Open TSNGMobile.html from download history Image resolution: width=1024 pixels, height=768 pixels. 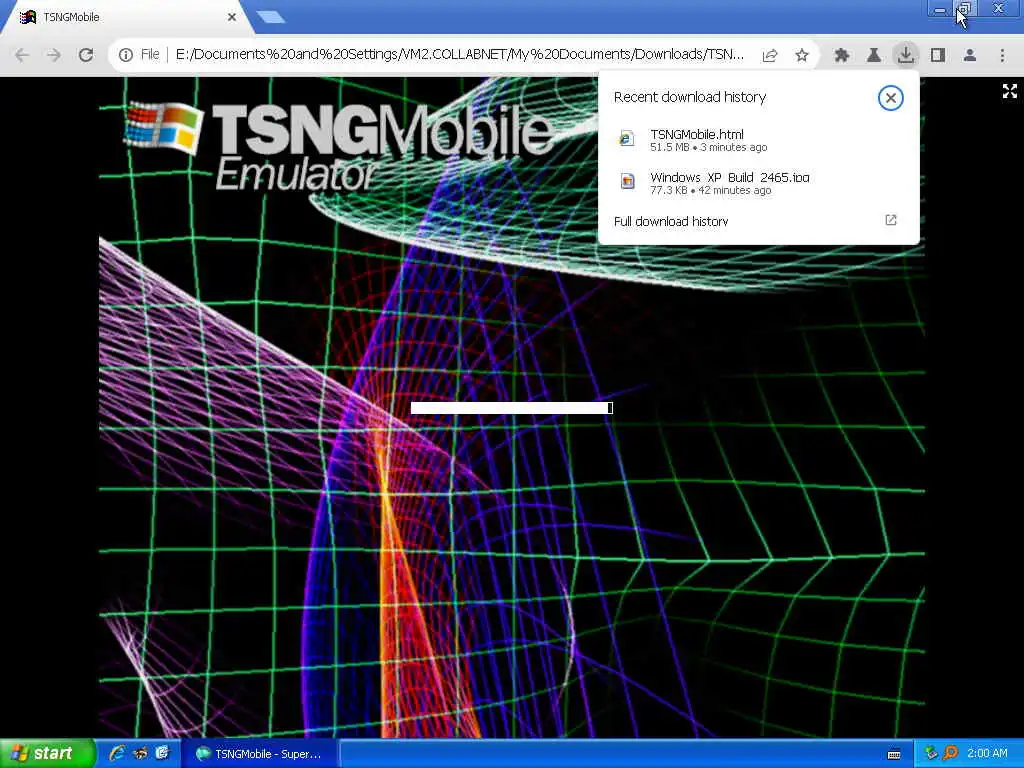point(758,140)
